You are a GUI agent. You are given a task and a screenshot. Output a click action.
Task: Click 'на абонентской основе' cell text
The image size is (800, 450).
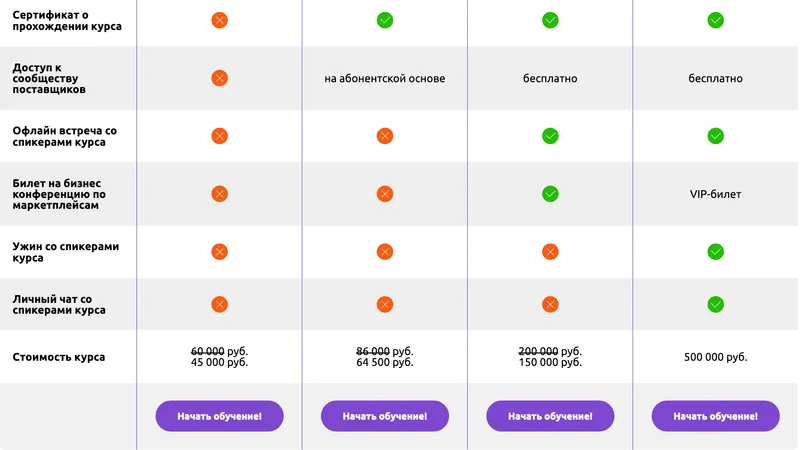pyautogui.click(x=385, y=78)
